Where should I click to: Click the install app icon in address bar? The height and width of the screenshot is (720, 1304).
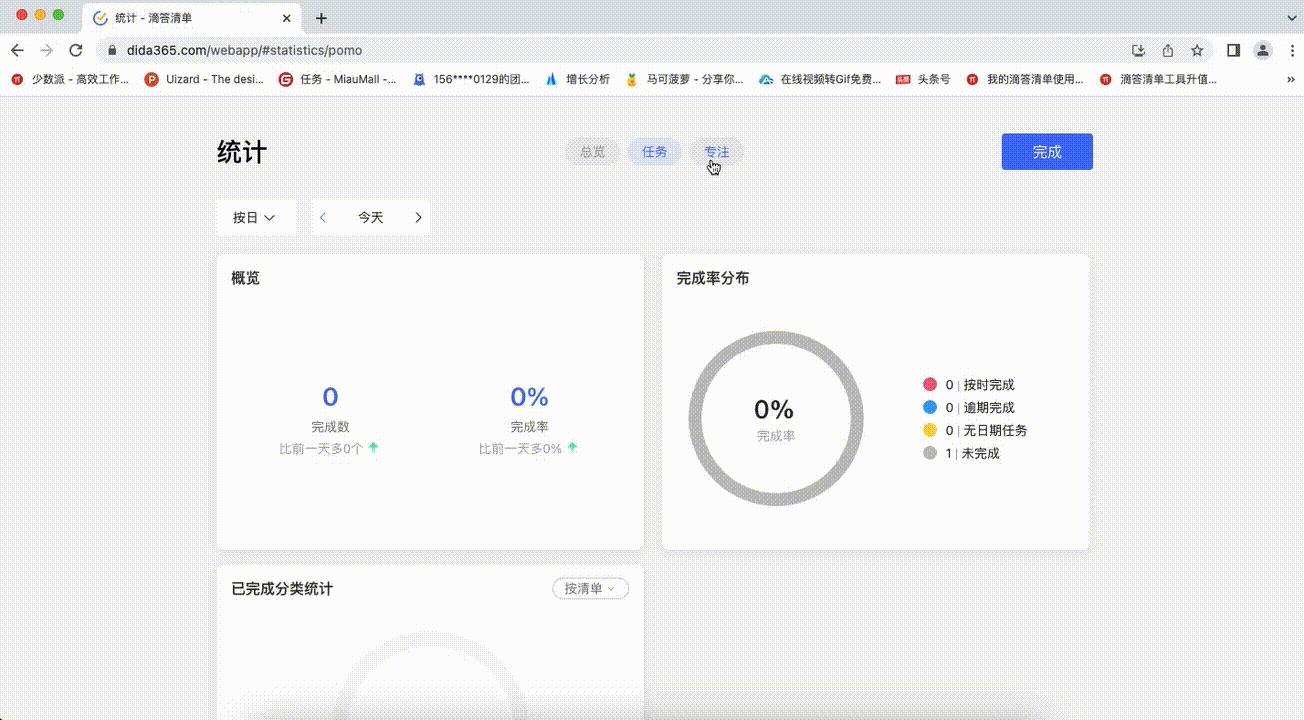[x=1139, y=50]
